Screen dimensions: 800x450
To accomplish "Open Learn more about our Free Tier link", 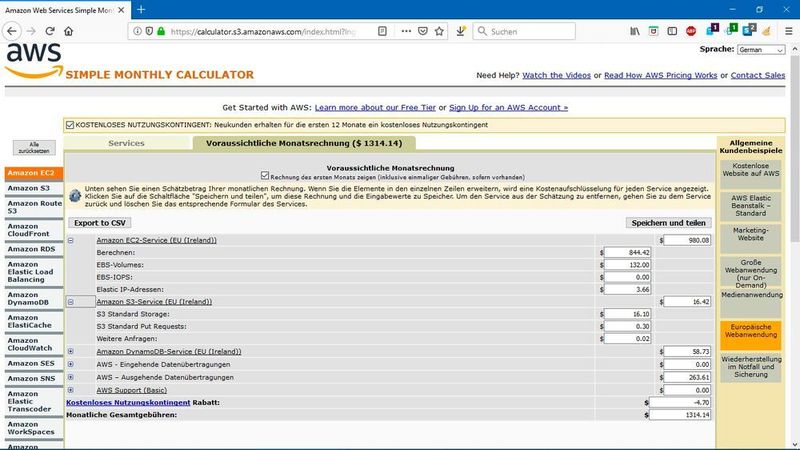I will click(x=375, y=108).
